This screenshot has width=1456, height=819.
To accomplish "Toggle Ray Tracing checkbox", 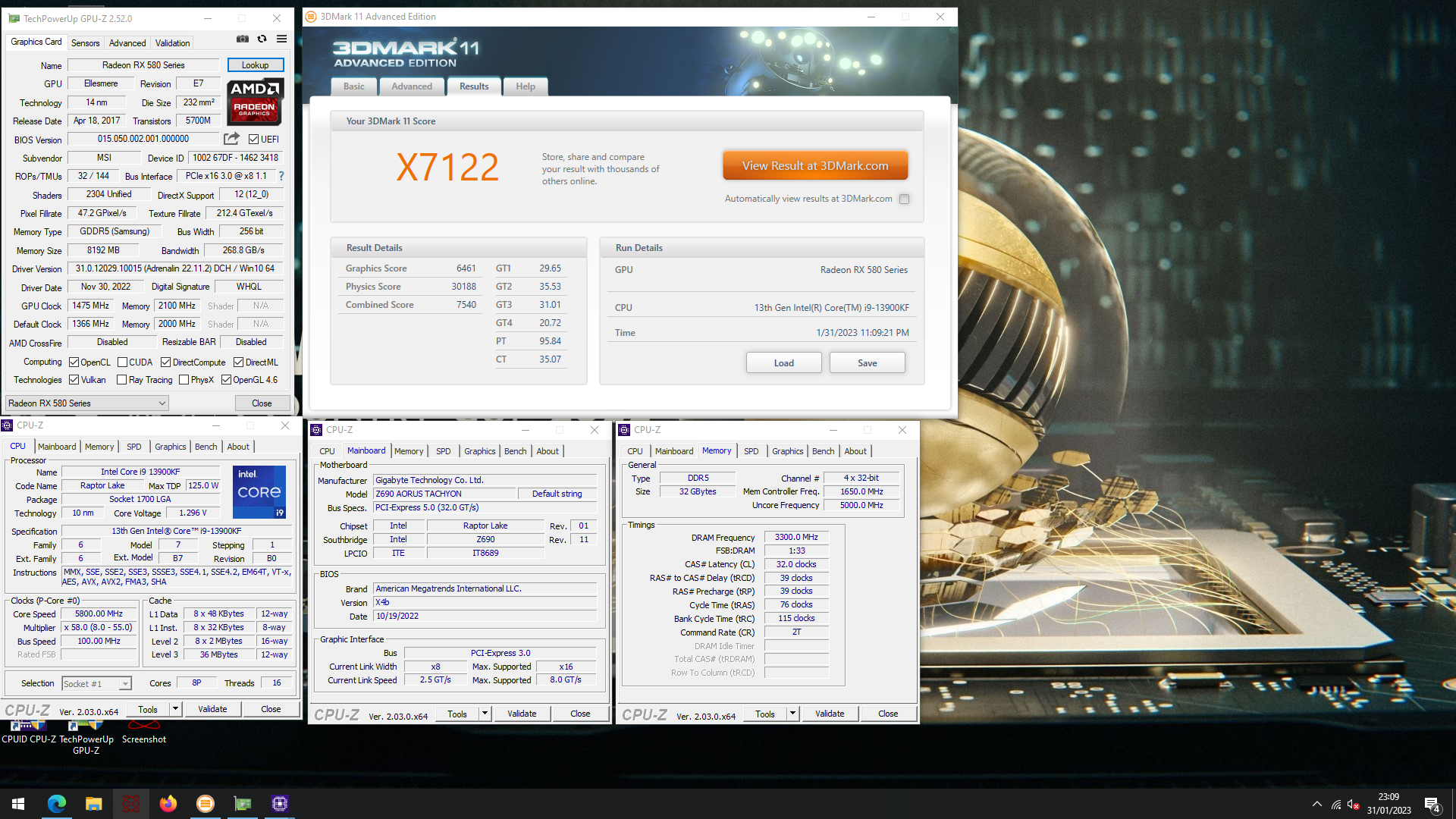I will tap(121, 380).
